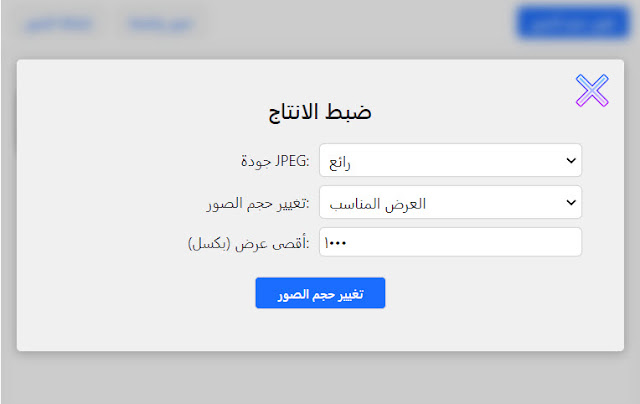Place cursor on the ١٠٠٠ value

[335, 243]
